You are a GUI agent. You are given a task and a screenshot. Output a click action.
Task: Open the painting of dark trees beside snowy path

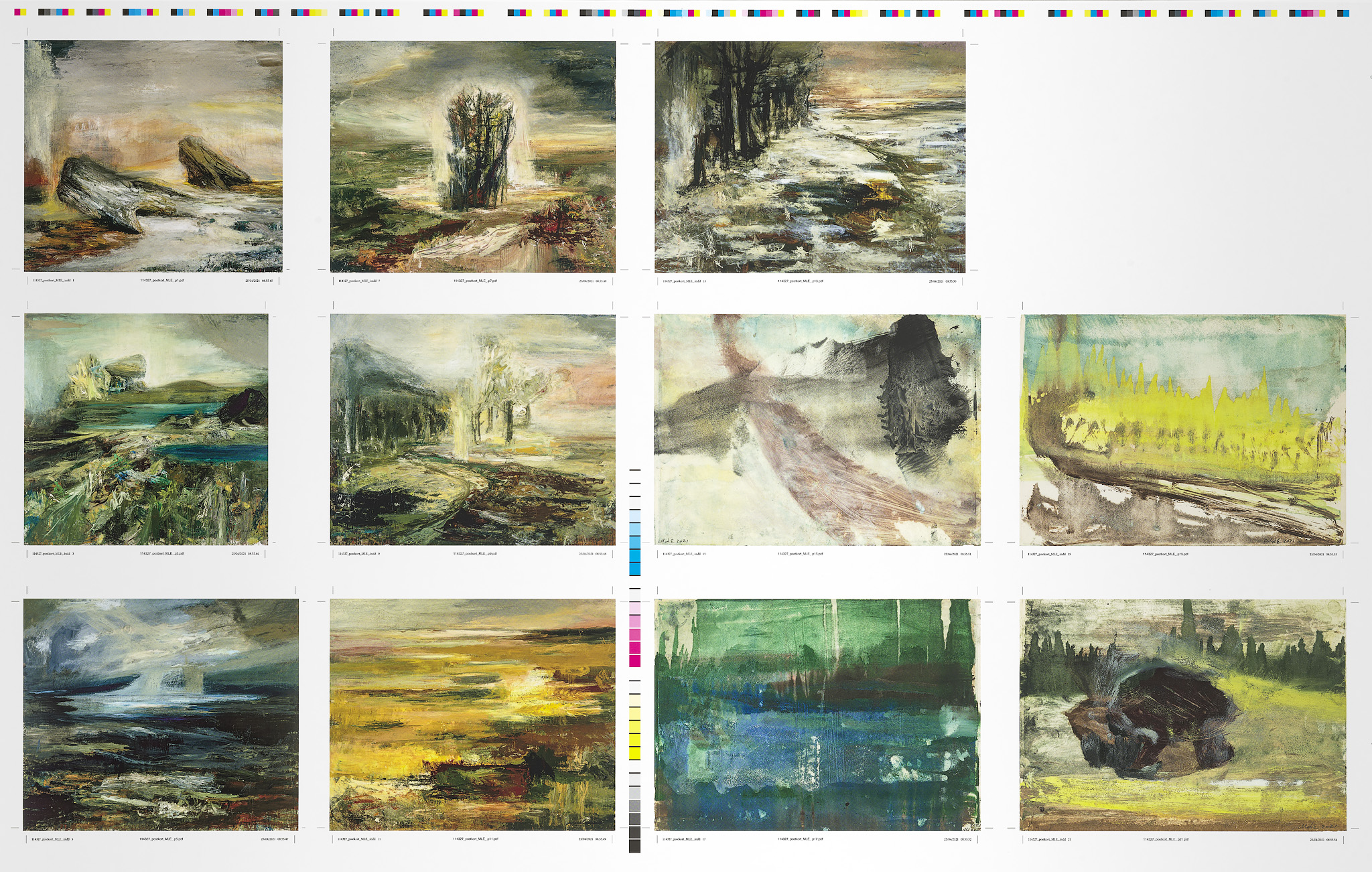coord(810,157)
